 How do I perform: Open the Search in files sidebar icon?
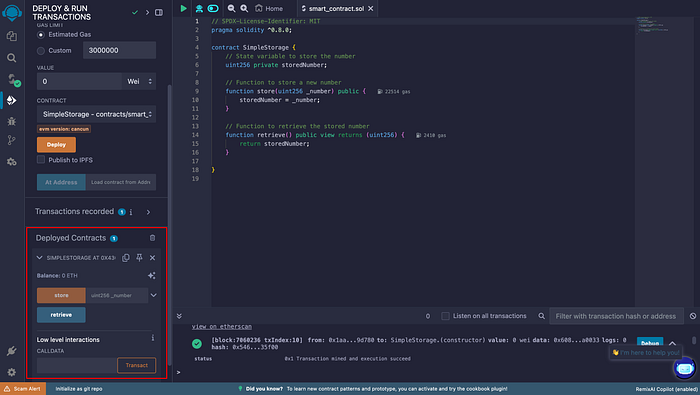point(12,58)
